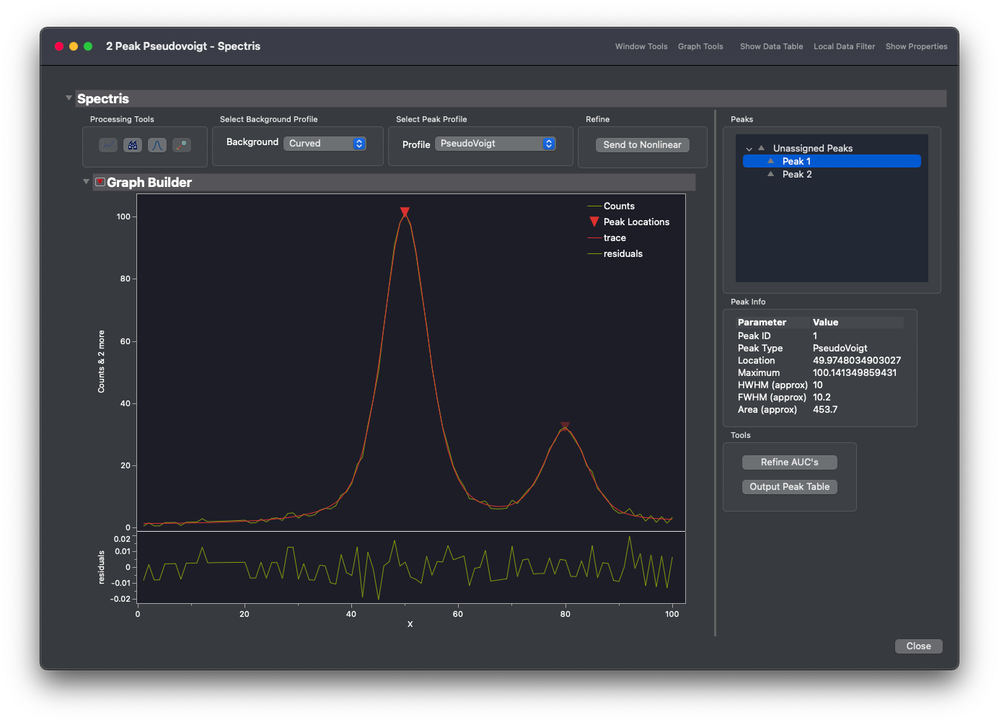Viewport: 999px width, 723px height.
Task: Select the bell-curve peak tool icon
Action: [157, 145]
